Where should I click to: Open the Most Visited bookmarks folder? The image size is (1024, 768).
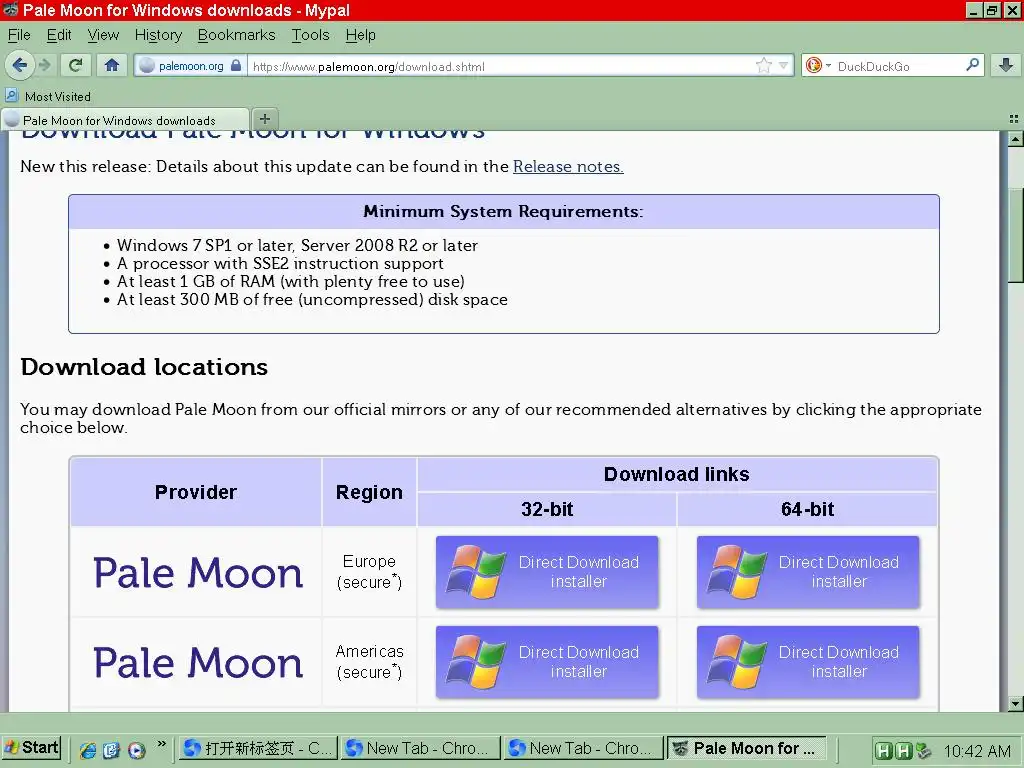click(x=48, y=96)
